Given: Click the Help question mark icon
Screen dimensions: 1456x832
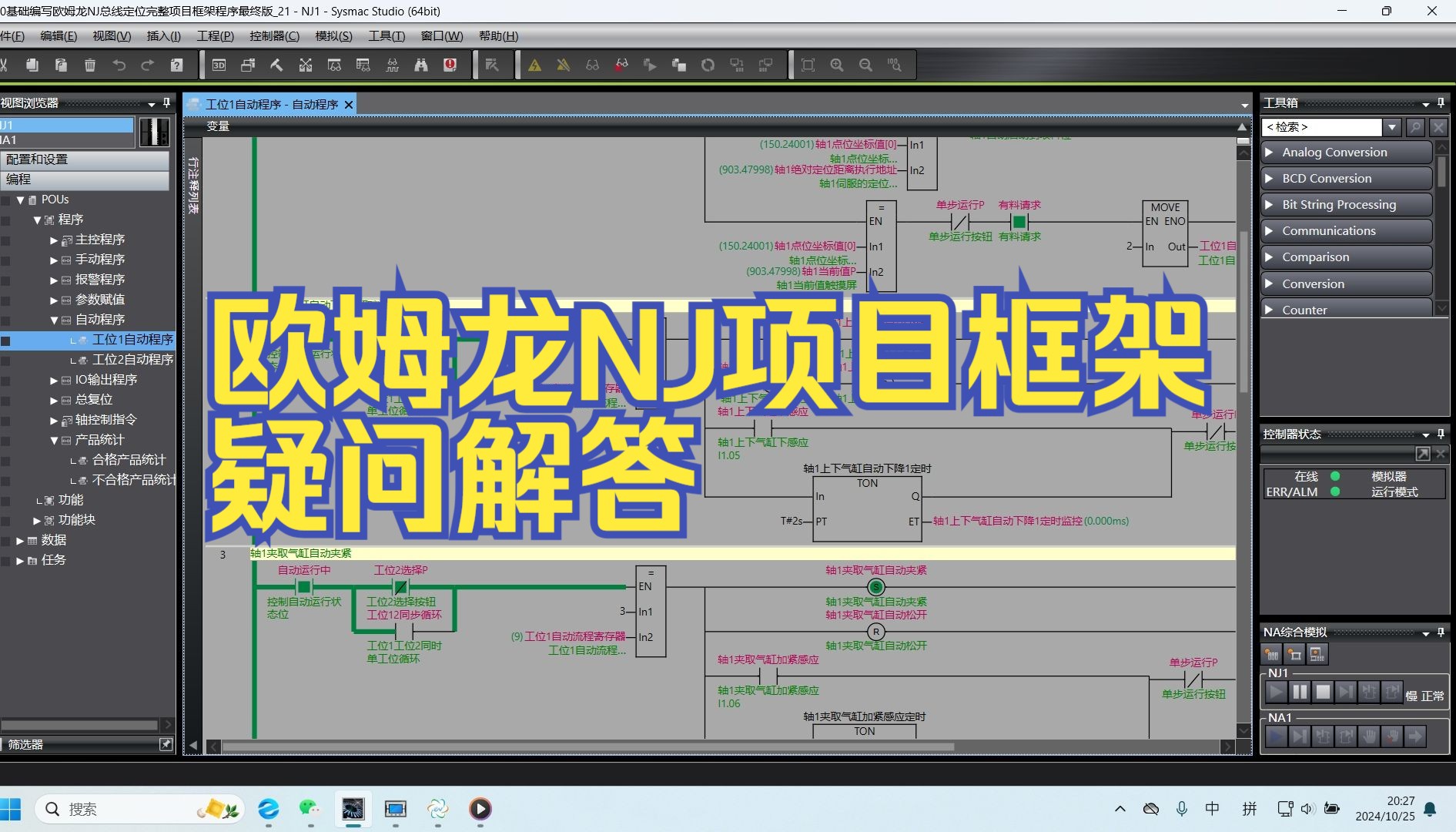Looking at the screenshot, I should [176, 65].
